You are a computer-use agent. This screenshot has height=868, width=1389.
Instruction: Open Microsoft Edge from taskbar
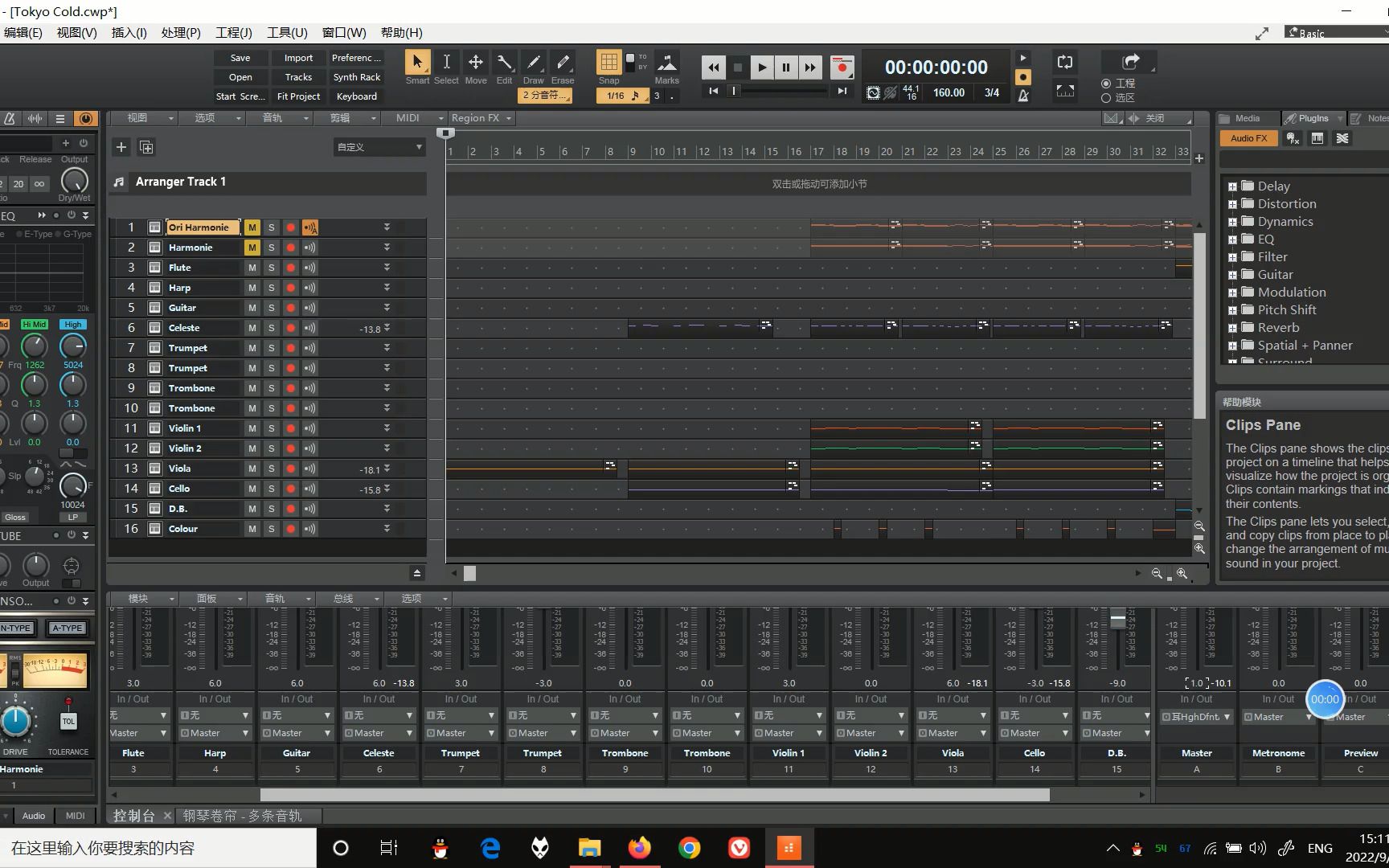[490, 848]
